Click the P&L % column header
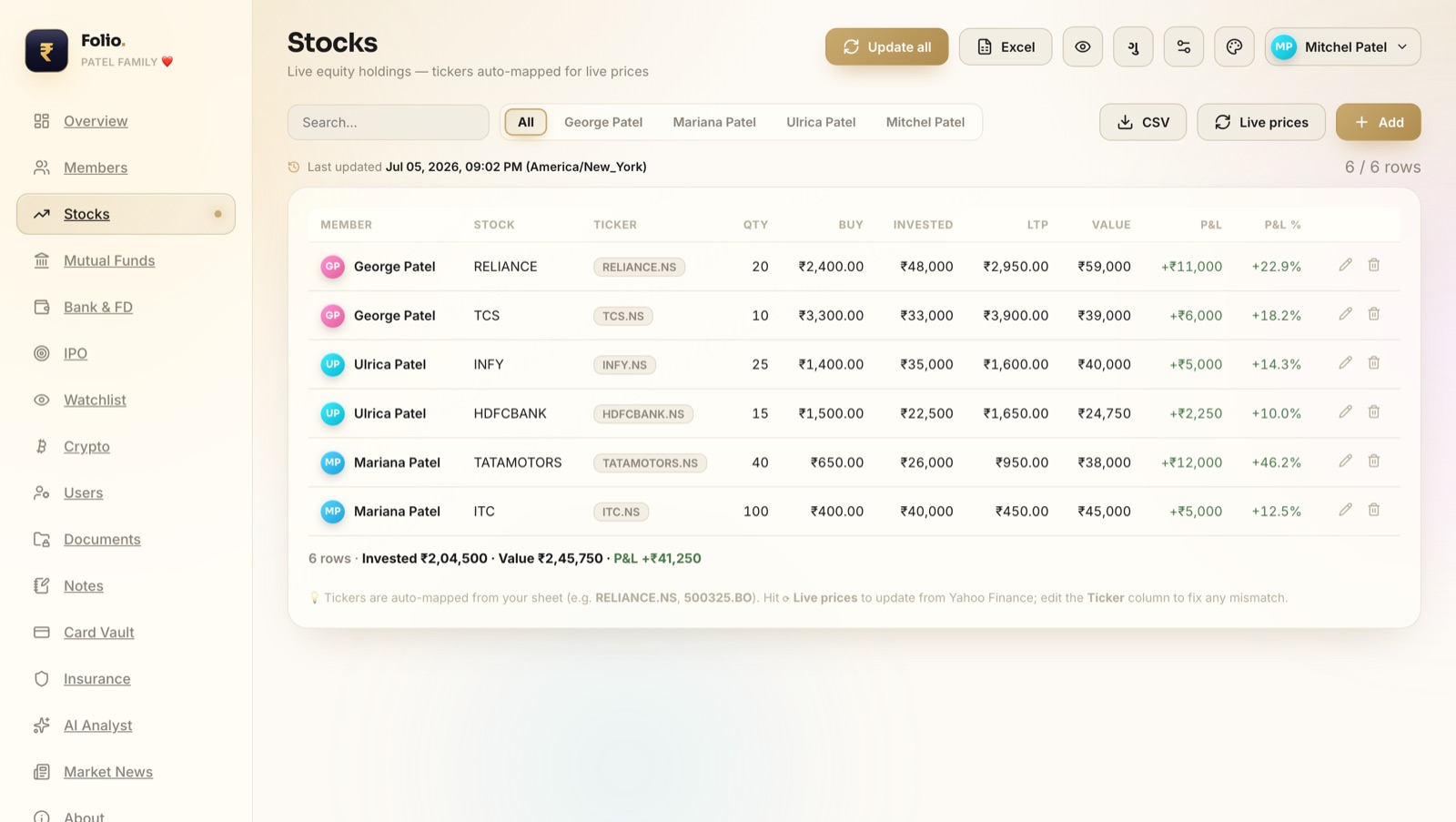Image resolution: width=1456 pixels, height=822 pixels. click(x=1282, y=225)
